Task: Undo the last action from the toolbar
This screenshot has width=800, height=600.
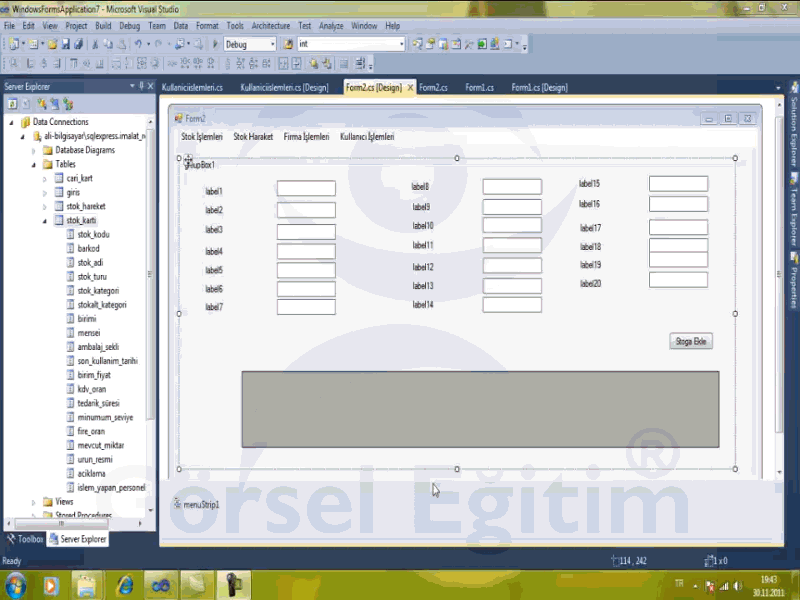Action: coord(138,44)
